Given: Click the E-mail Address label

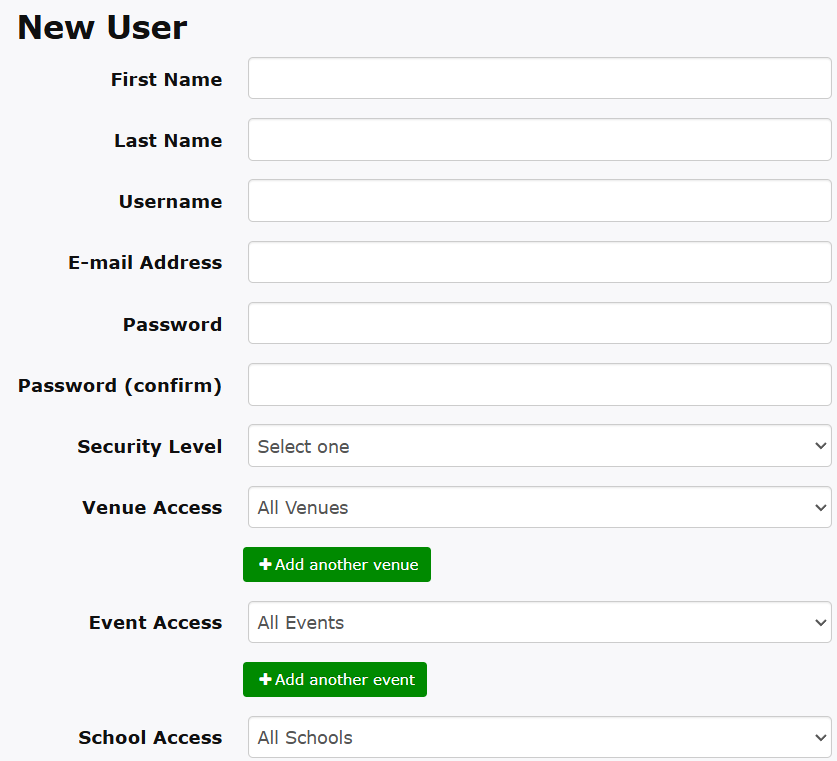Looking at the screenshot, I should point(145,263).
